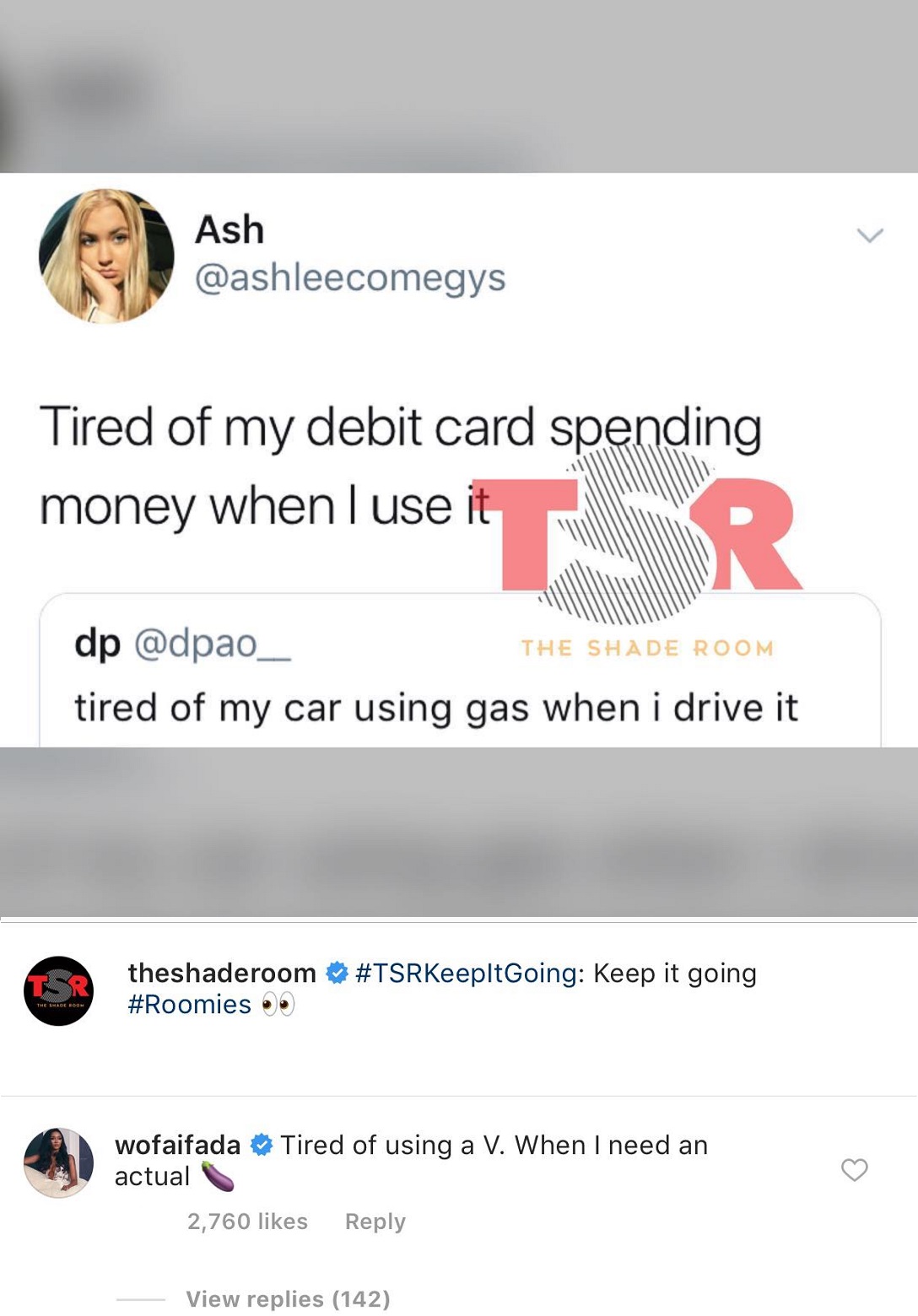Tap Ash's tweet avatar photo
This screenshot has height=1316, width=918.
click(x=106, y=256)
